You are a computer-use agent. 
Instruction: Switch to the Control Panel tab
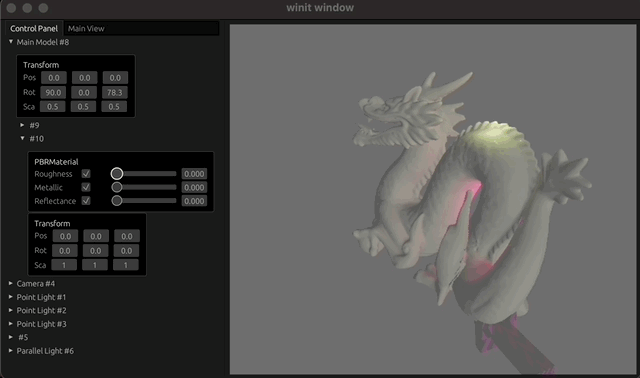tap(34, 28)
